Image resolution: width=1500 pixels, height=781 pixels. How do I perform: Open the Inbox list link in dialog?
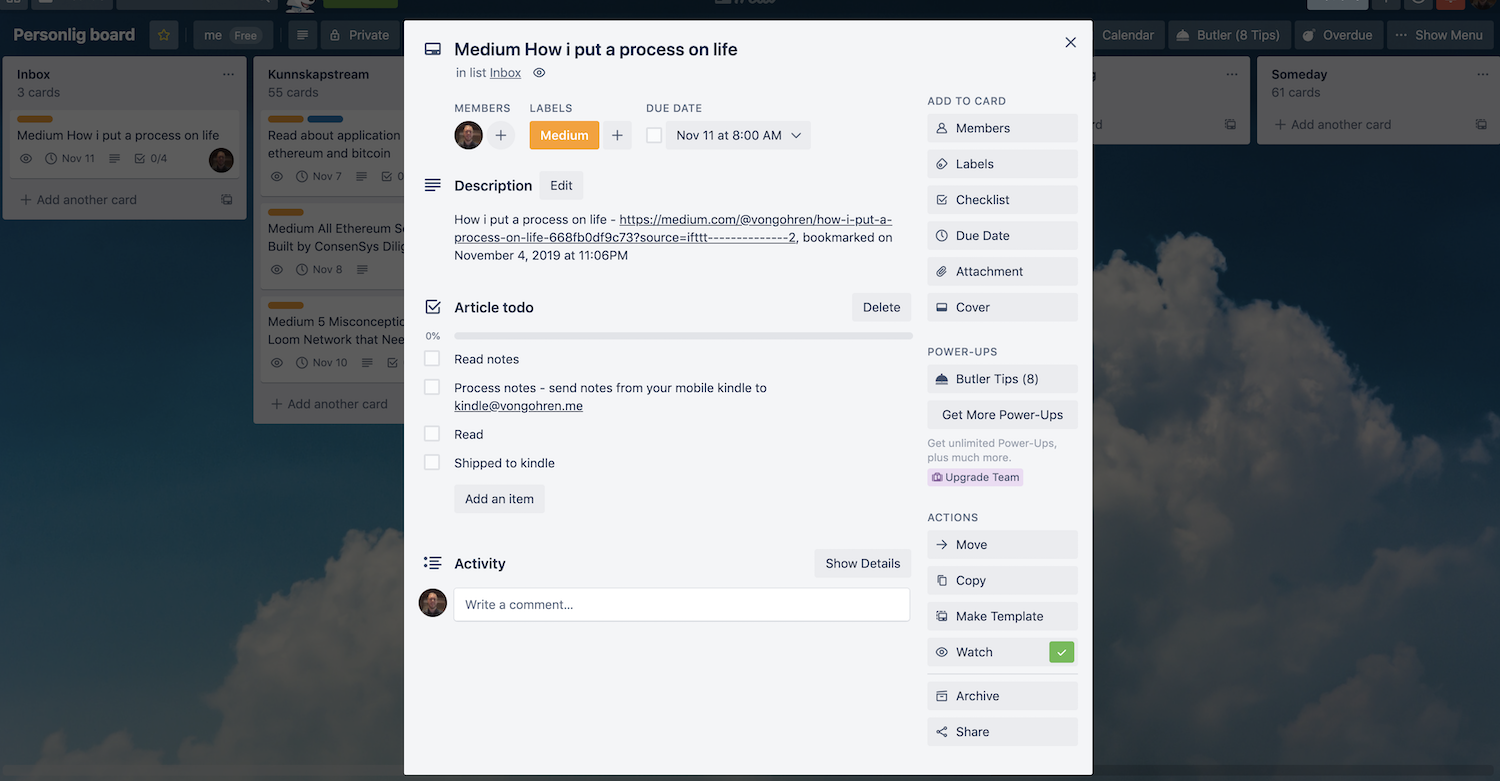click(505, 73)
